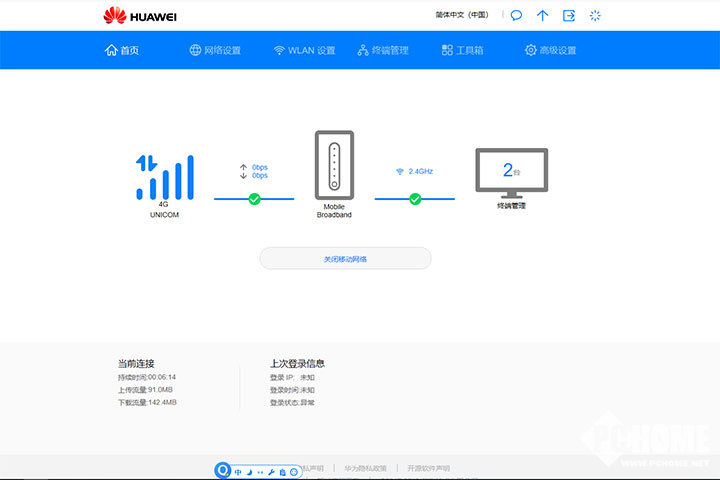This screenshot has height=480, width=720.
Task: Click the green checkmark on the 4G link
Action: 254,199
